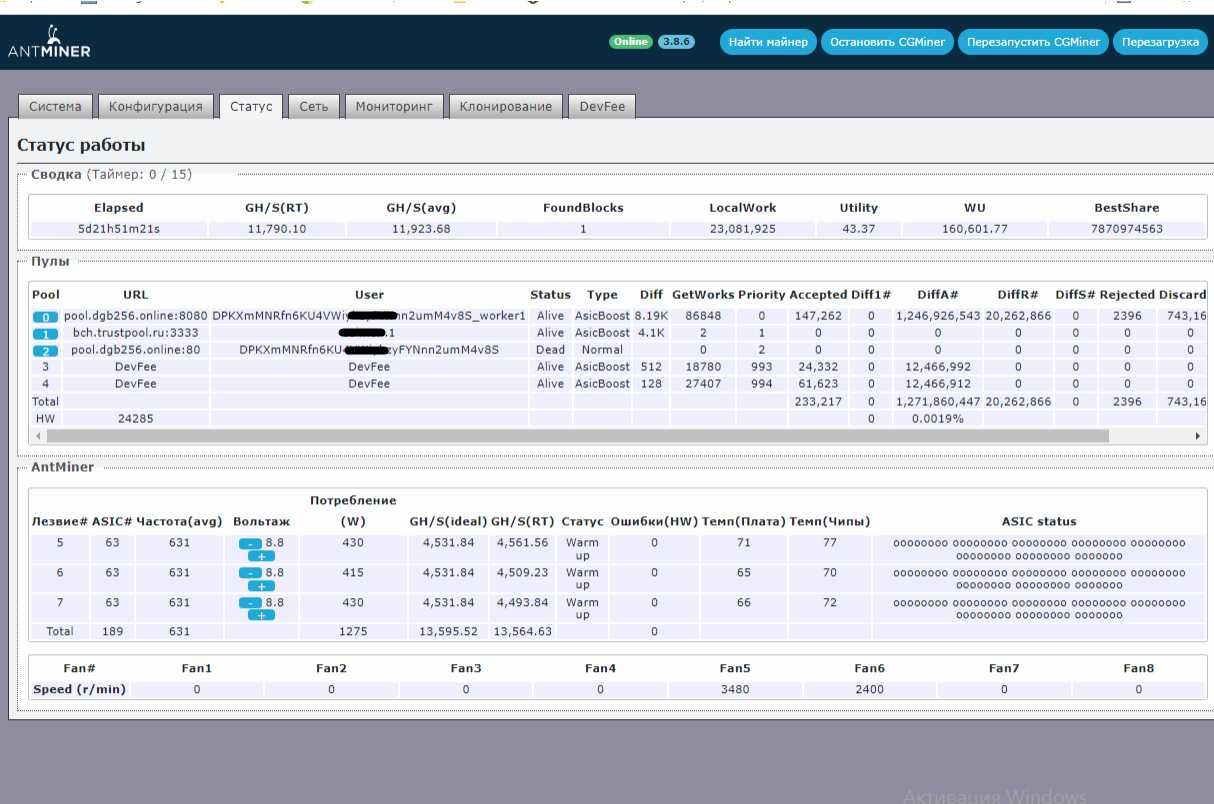Click the blade 6 board temperature 65

744,573
